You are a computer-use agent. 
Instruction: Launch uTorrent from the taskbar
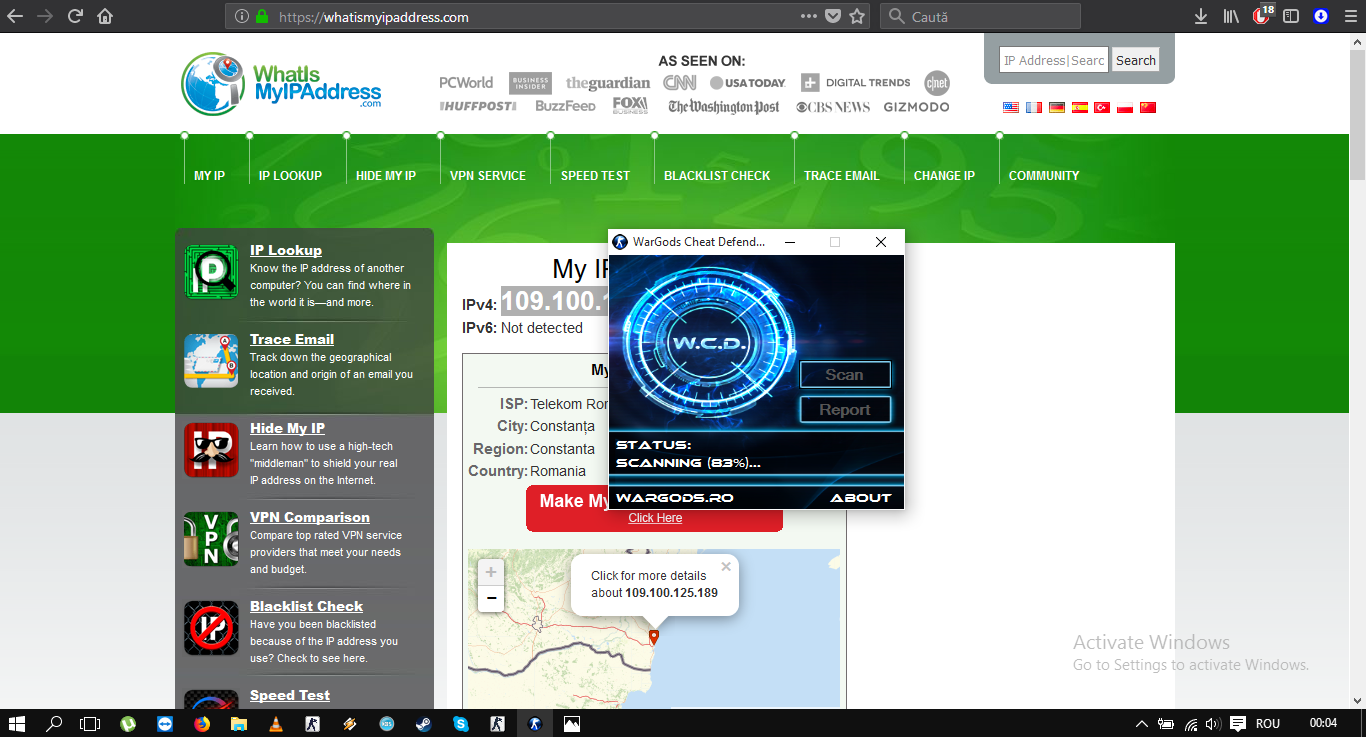point(128,723)
